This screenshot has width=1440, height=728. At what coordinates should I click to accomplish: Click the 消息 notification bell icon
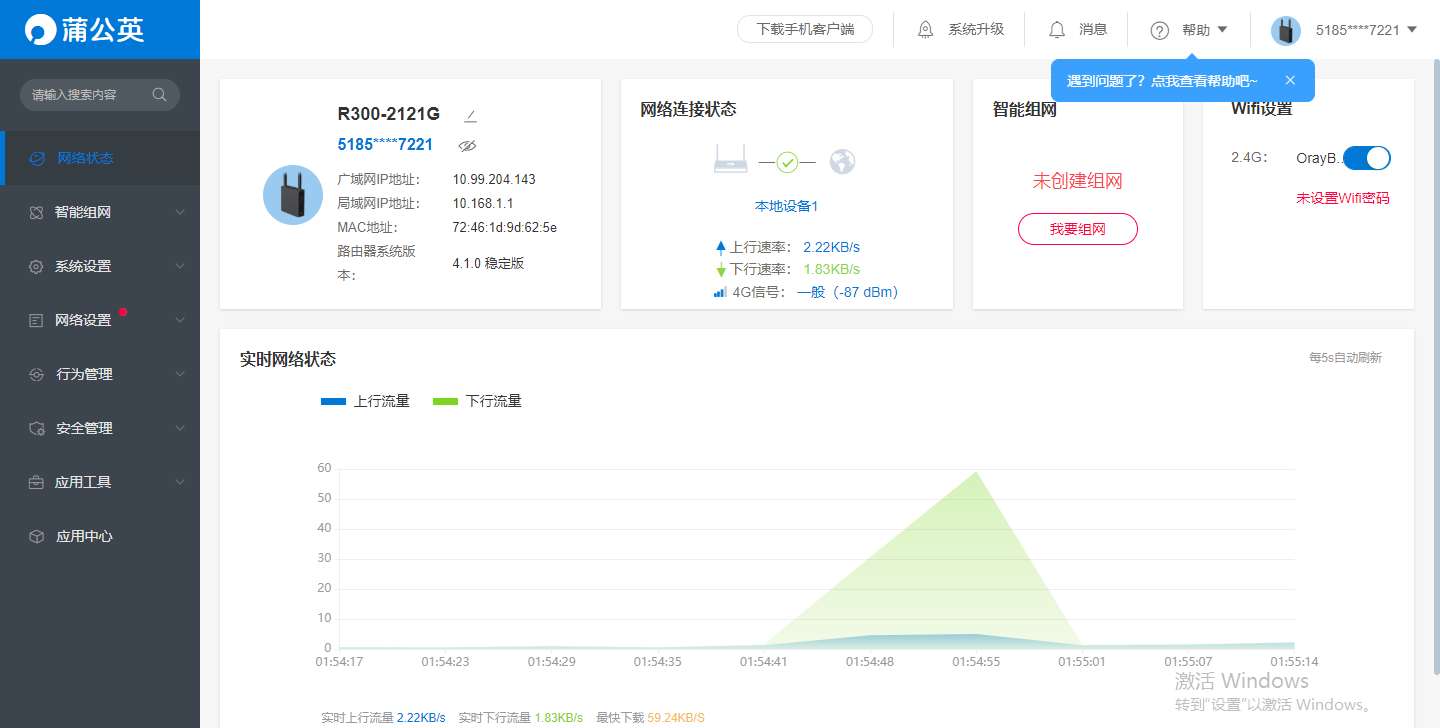pyautogui.click(x=1057, y=29)
